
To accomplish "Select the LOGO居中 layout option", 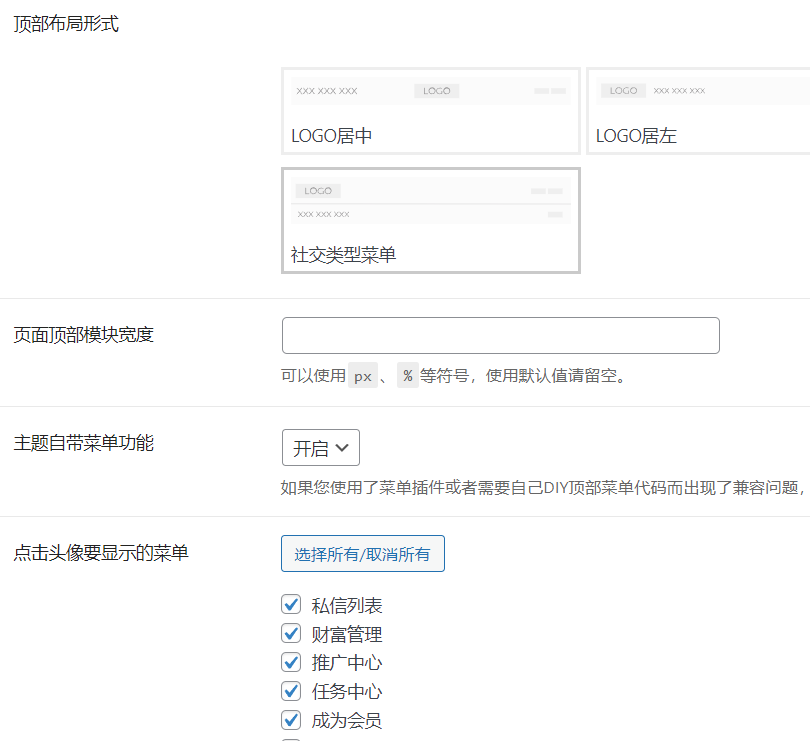I will [431, 111].
